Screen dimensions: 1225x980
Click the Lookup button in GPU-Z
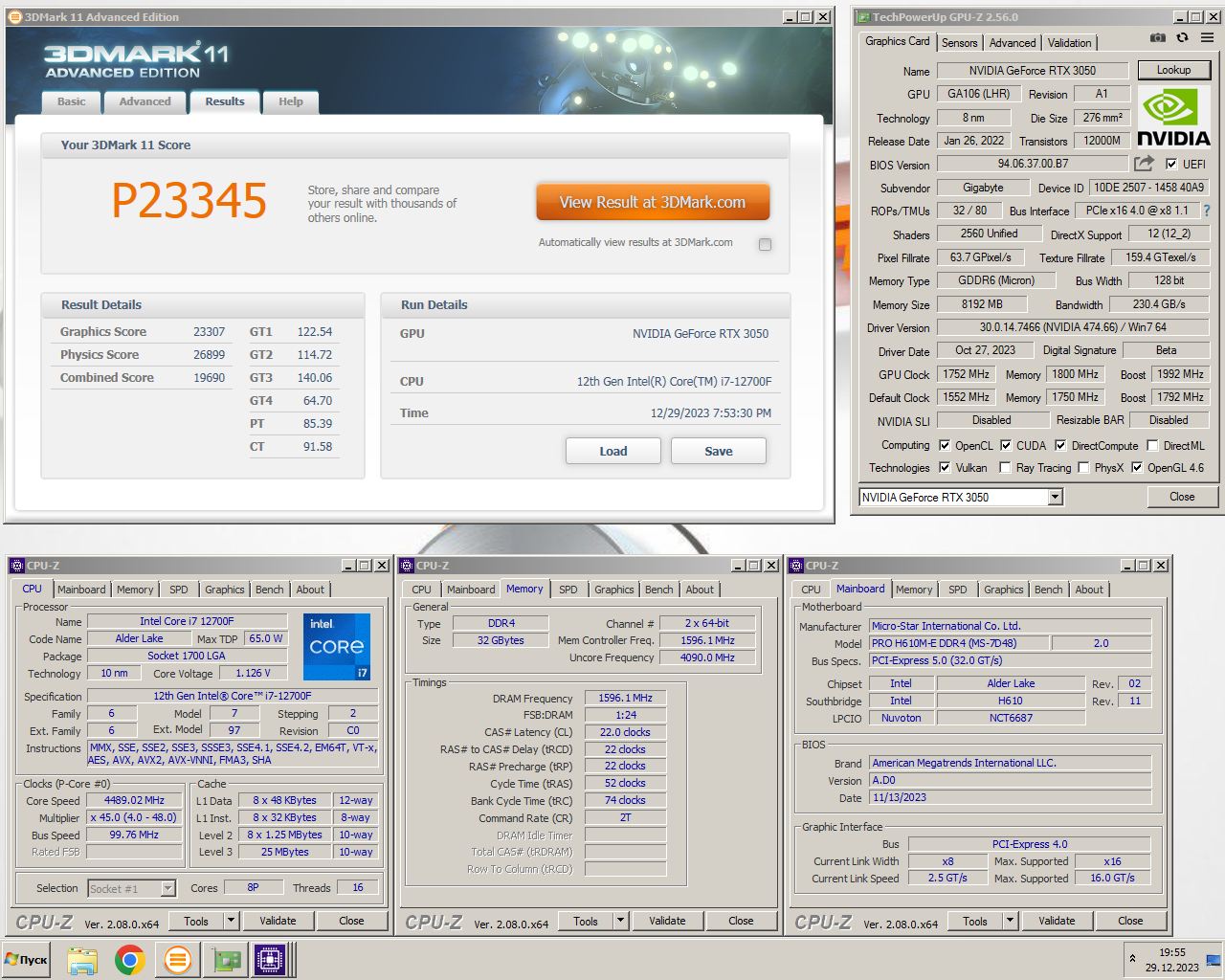(x=1173, y=70)
